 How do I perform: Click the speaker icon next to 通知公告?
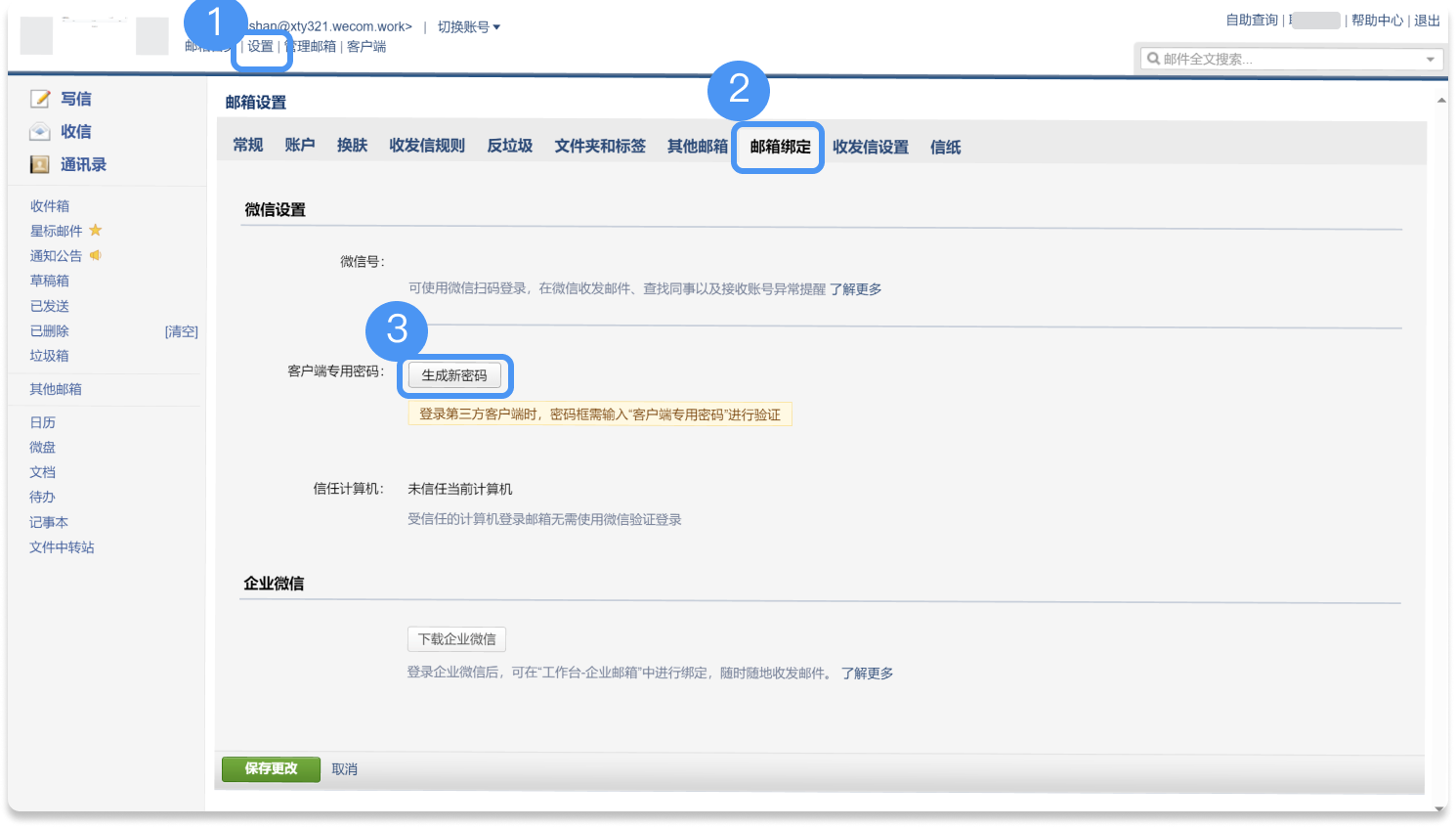click(x=96, y=255)
